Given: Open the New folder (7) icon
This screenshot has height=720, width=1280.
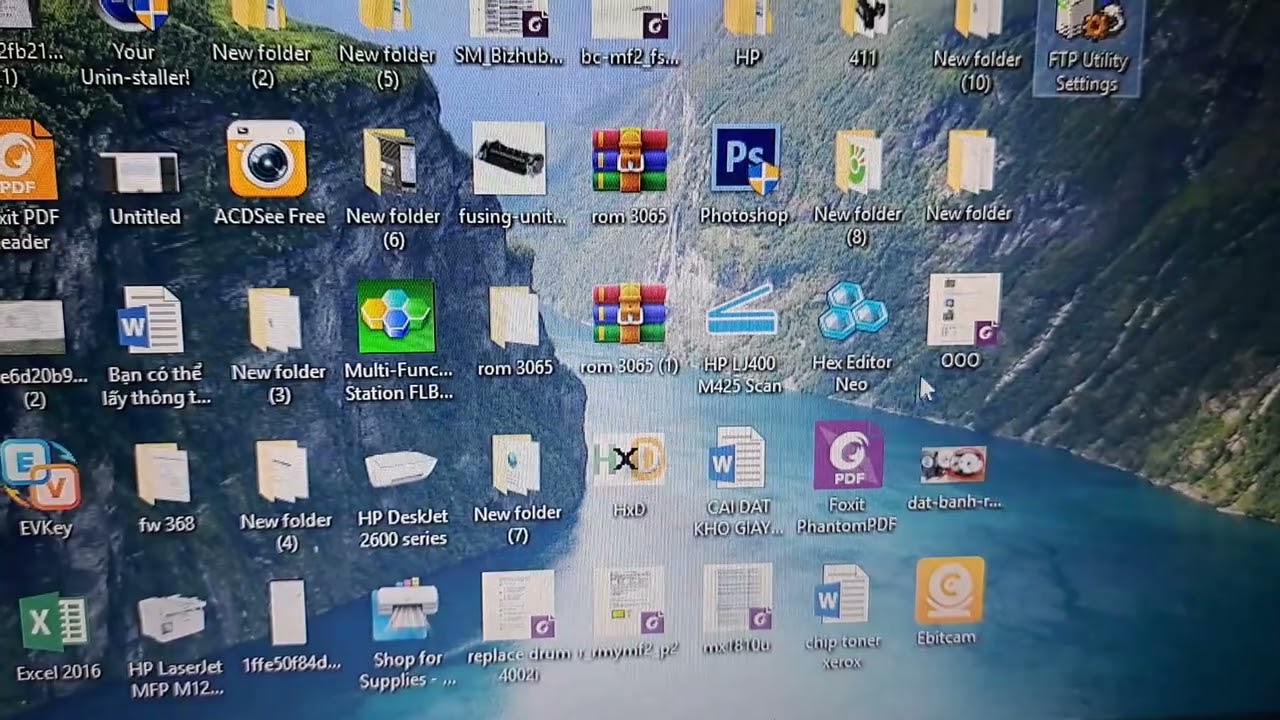Looking at the screenshot, I should pyautogui.click(x=516, y=464).
